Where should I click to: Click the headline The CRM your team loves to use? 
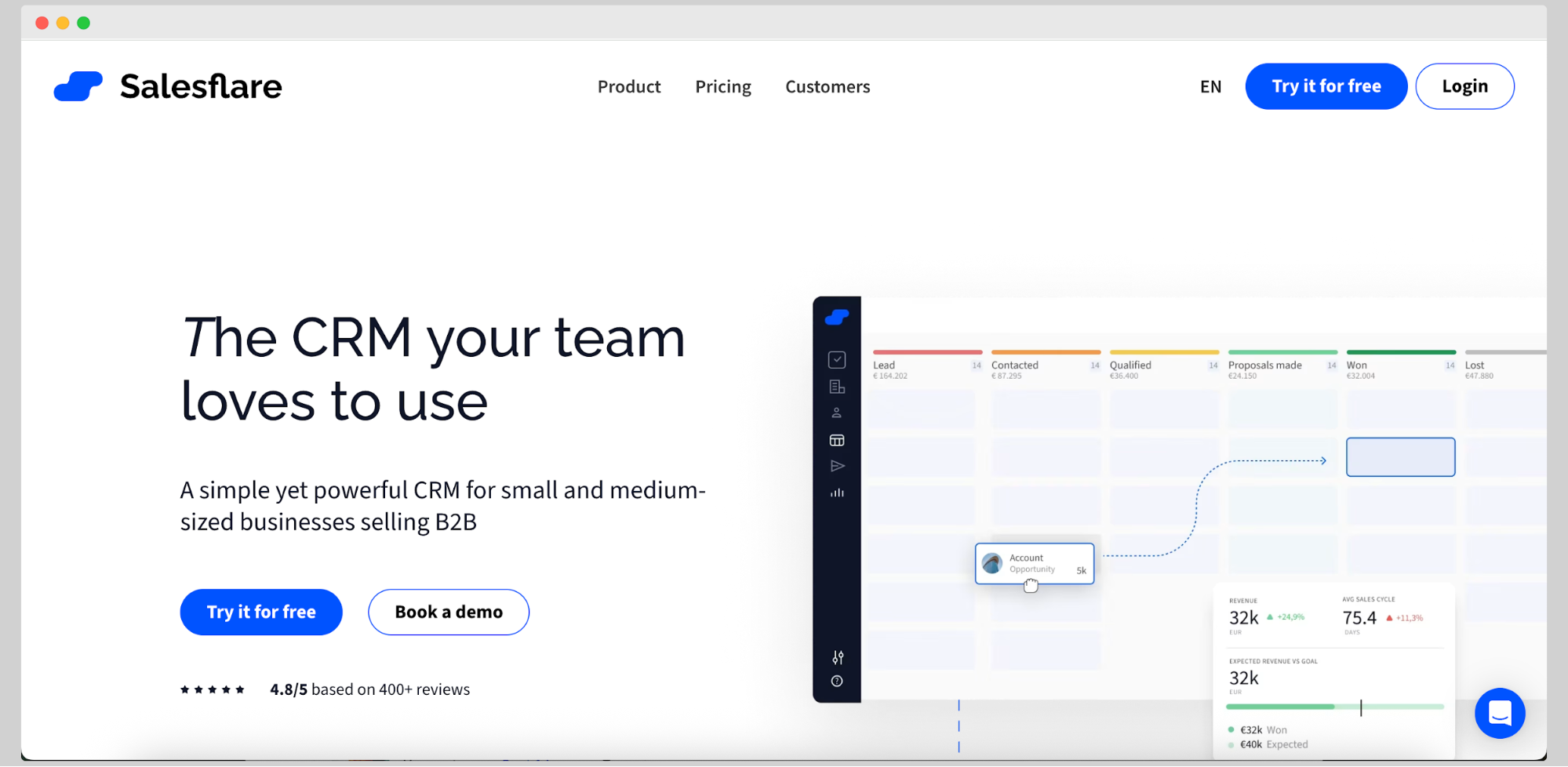(x=433, y=369)
